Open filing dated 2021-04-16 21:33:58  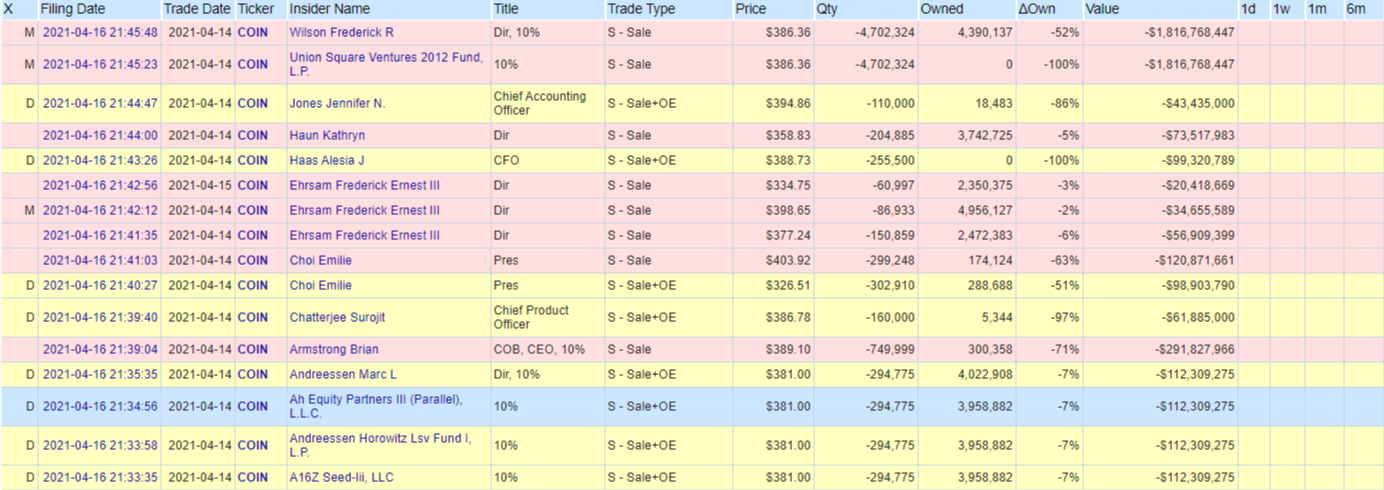100,445
